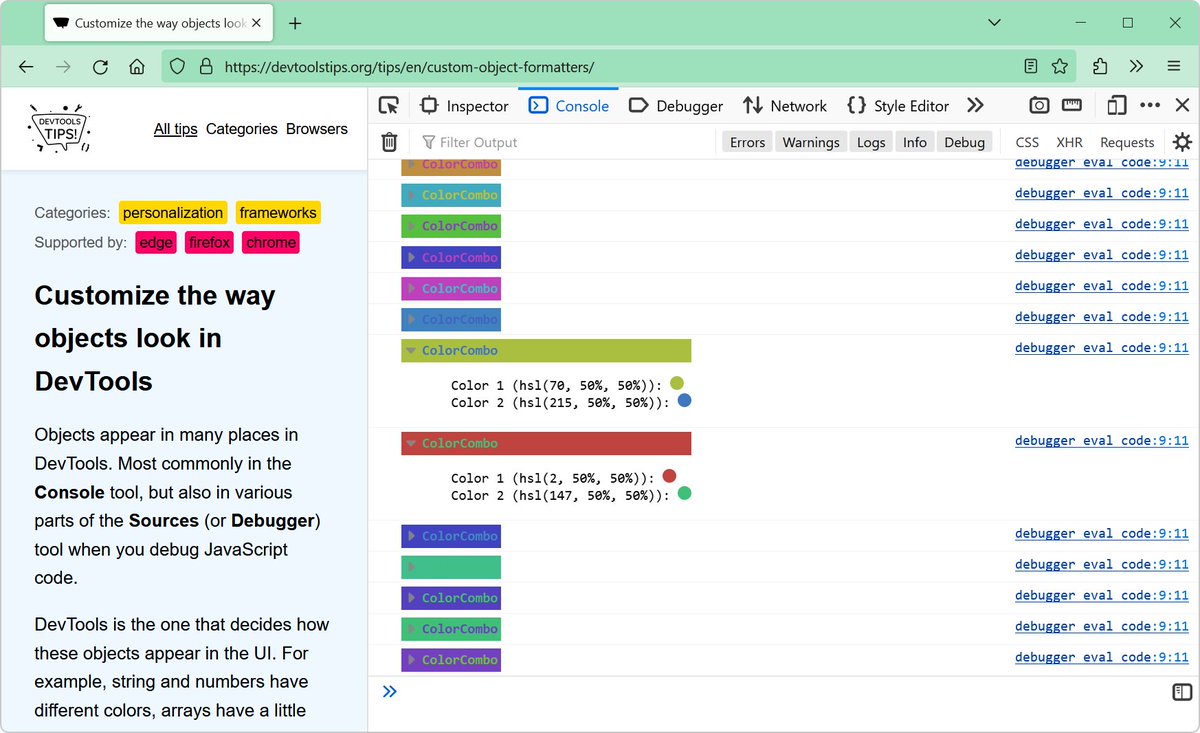Toggle the split console editor mode icon
Viewport: 1200px width, 733px height.
pos(1182,692)
